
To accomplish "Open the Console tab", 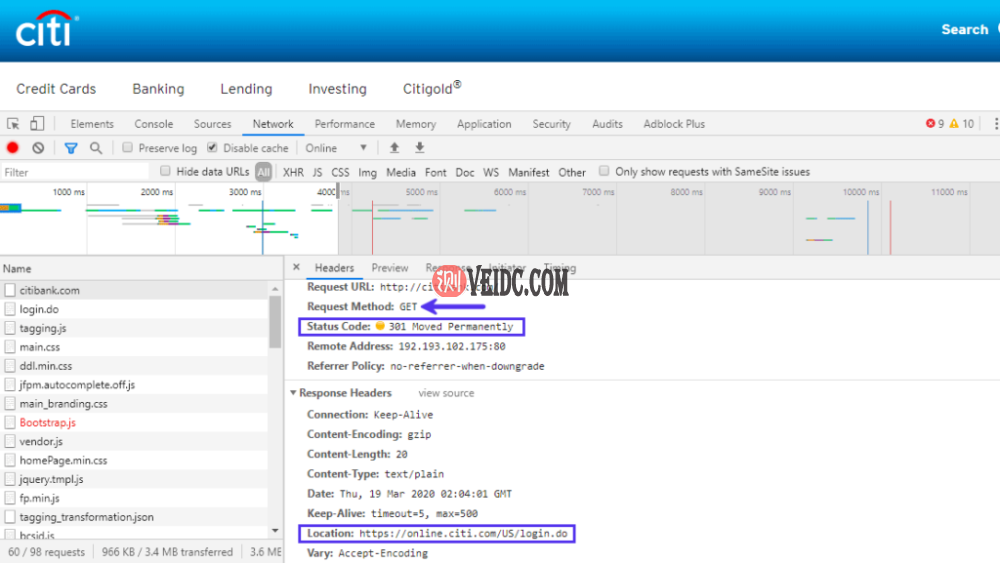I will point(154,124).
